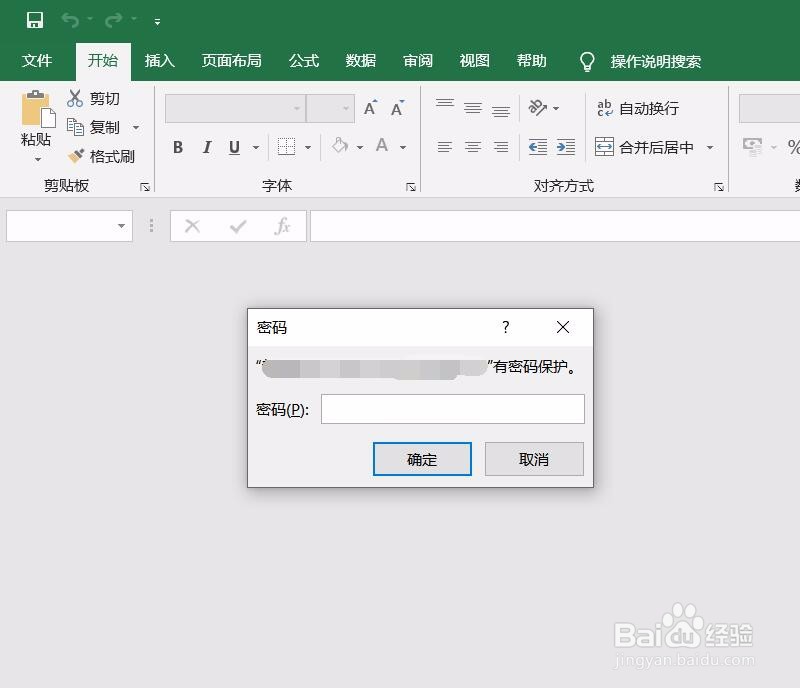Image resolution: width=800 pixels, height=688 pixels.
Task: Open the 公式 tab
Action: coord(304,61)
